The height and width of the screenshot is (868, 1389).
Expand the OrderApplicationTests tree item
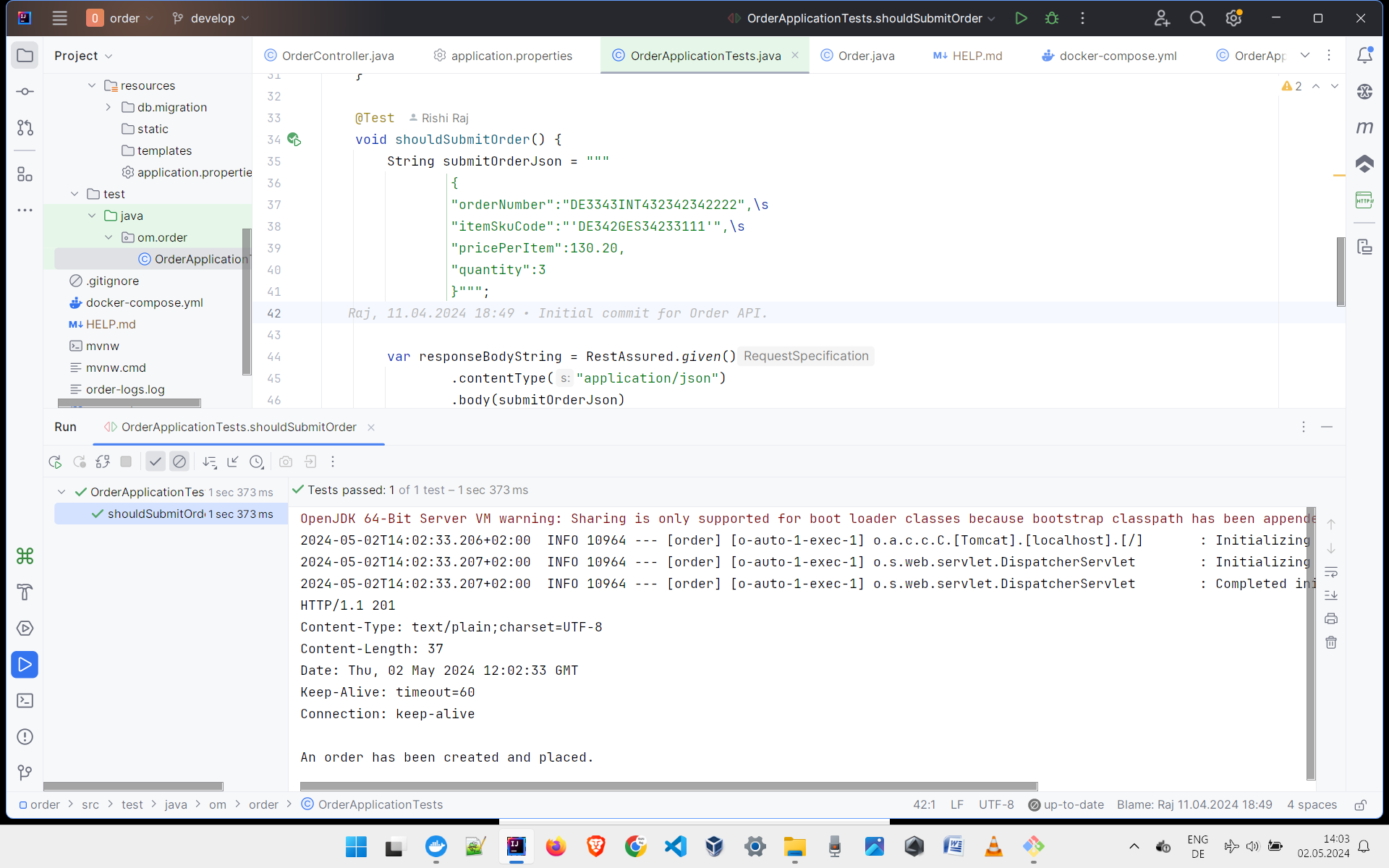(x=62, y=491)
